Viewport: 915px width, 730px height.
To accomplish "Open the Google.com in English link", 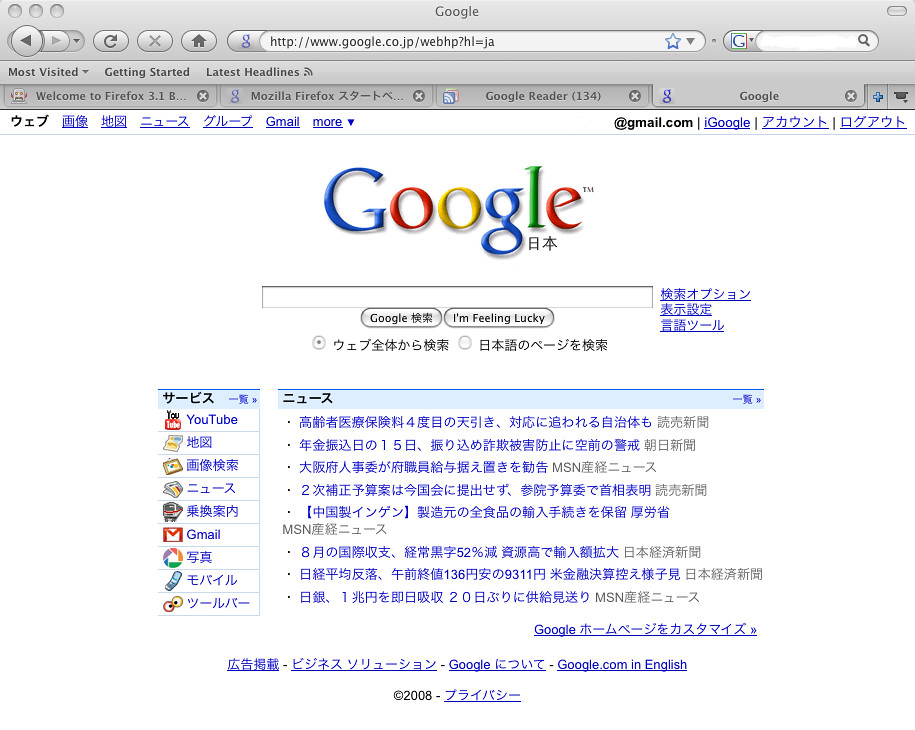I will 622,665.
